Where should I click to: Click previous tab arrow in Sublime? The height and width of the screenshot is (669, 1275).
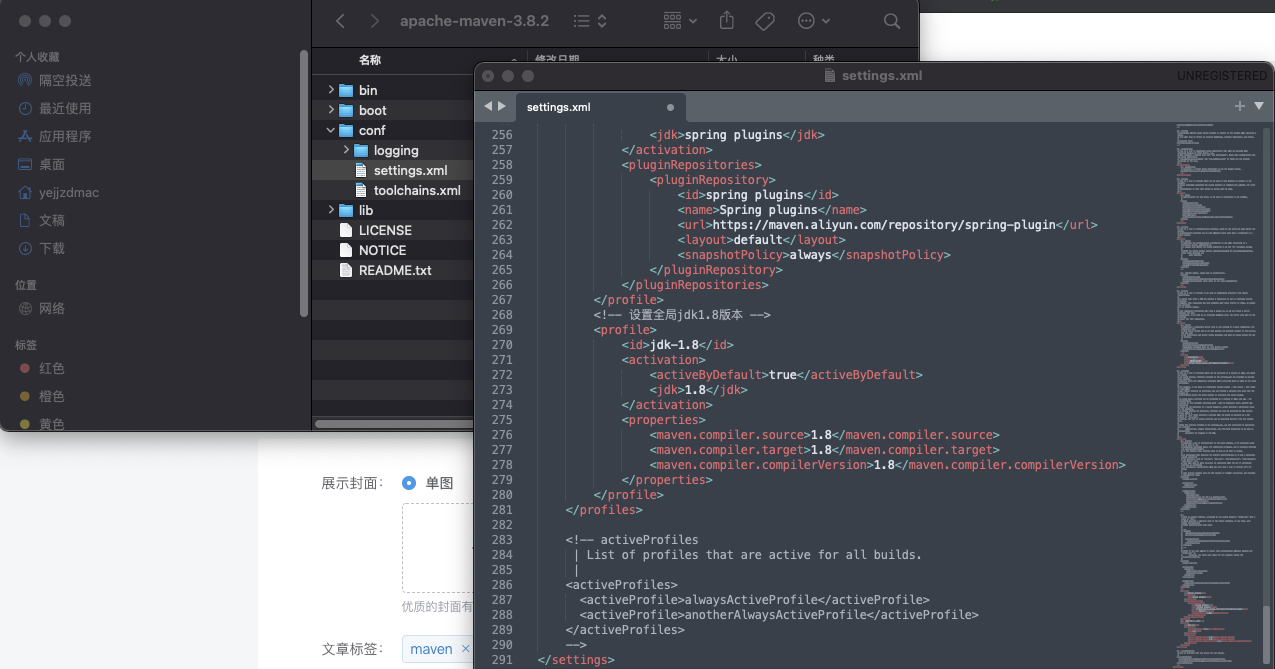tap(488, 106)
